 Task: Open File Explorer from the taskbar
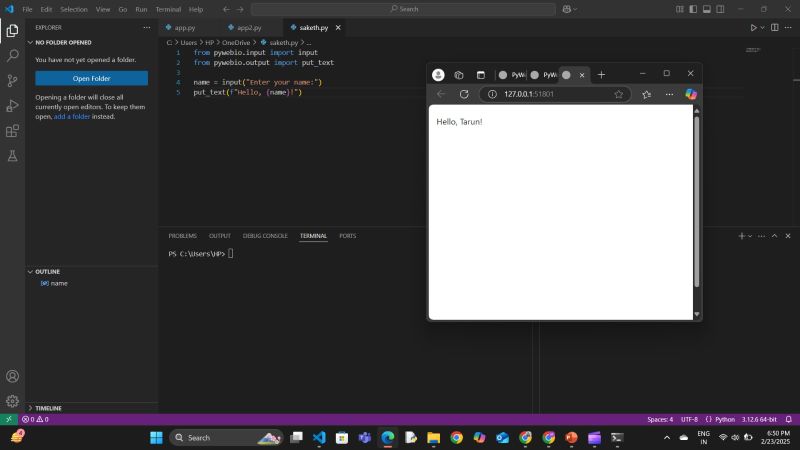pyautogui.click(x=434, y=438)
